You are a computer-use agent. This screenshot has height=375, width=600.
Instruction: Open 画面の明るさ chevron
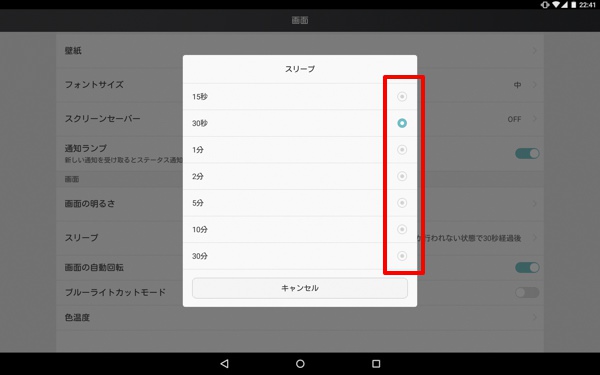click(535, 204)
